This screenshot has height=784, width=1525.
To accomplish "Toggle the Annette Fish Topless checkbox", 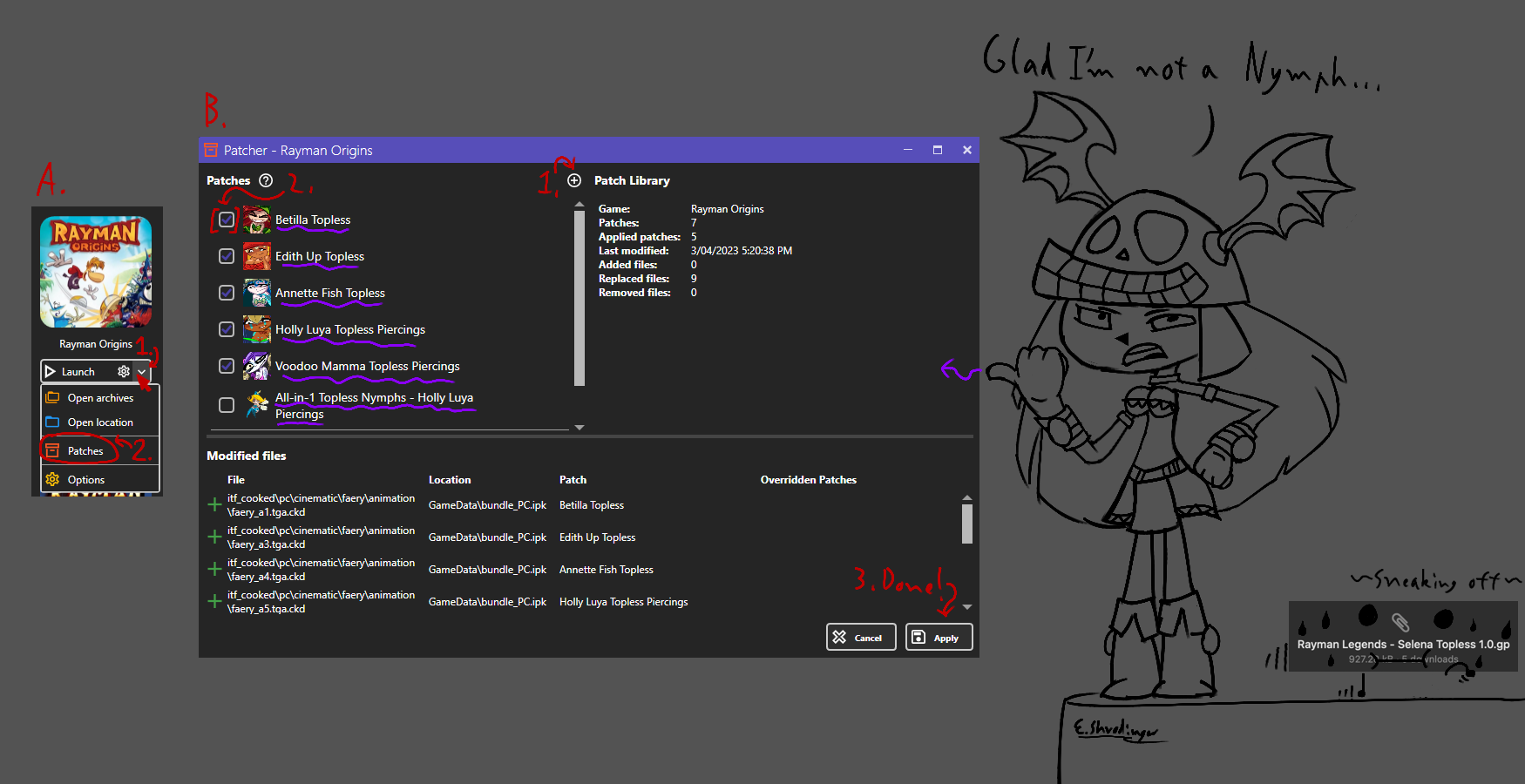I will (227, 293).
